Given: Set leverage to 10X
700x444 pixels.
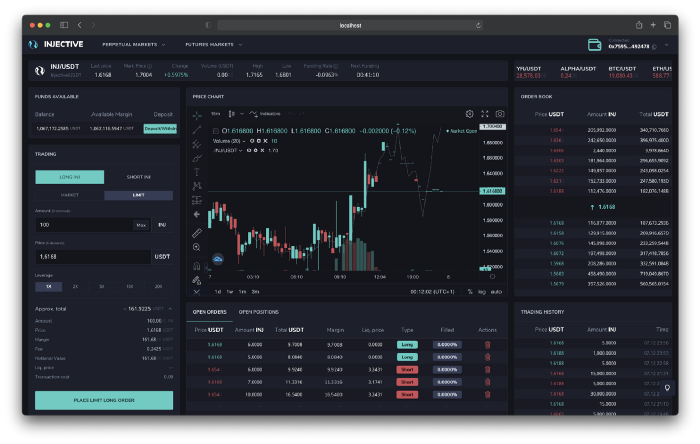Looking at the screenshot, I should (129, 286).
